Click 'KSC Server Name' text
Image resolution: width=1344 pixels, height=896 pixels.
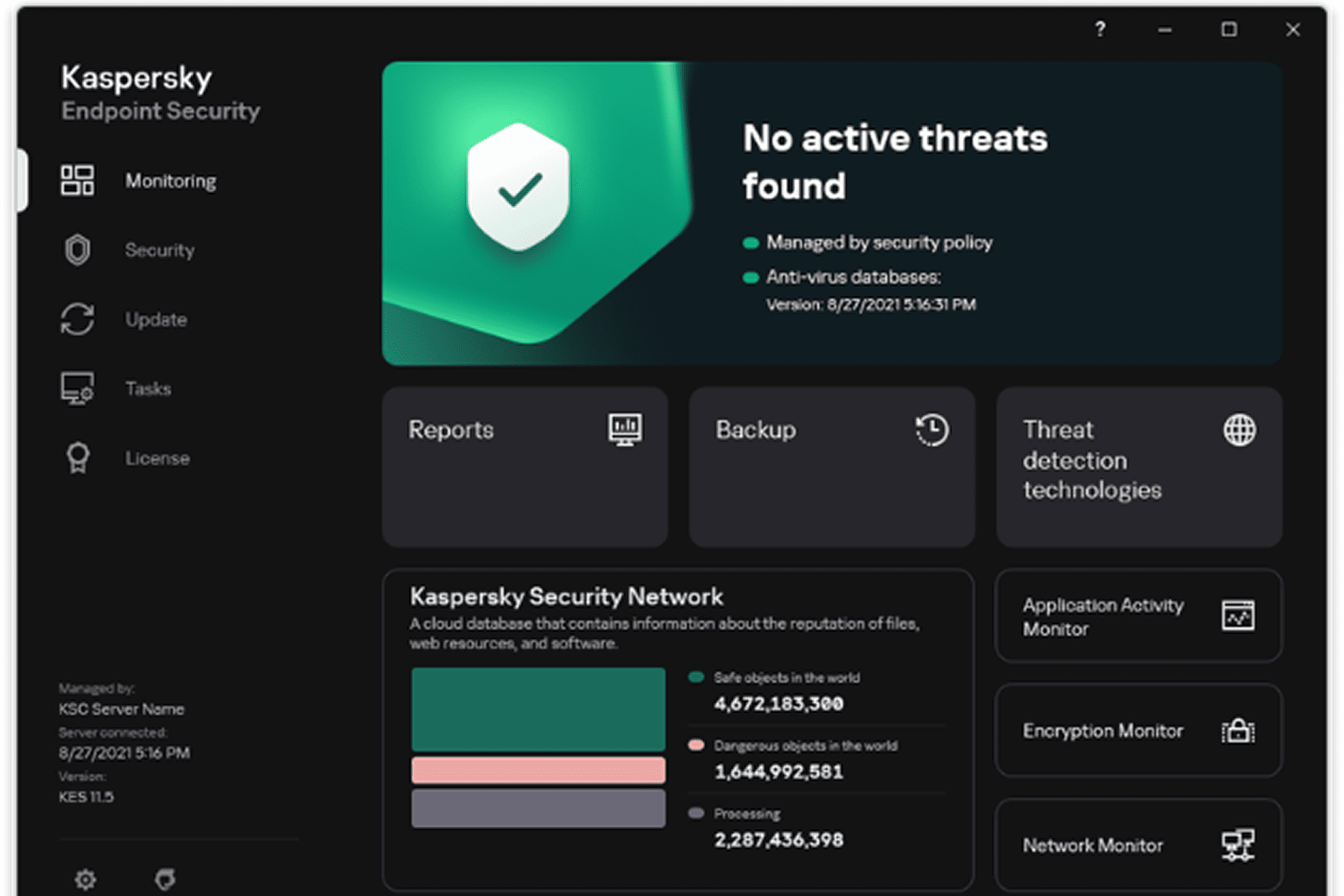(x=121, y=709)
